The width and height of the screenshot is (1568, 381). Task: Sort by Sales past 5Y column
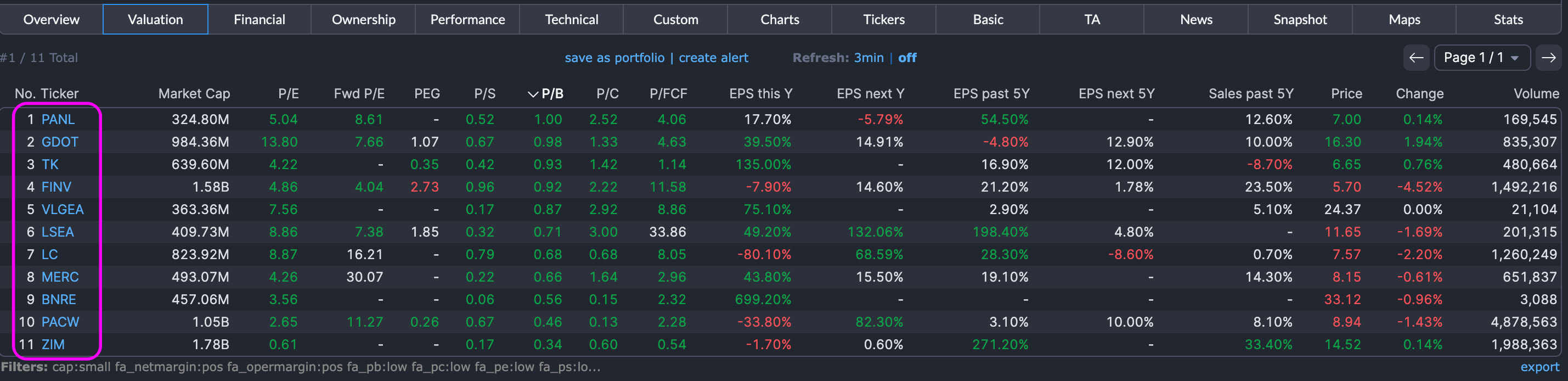[x=1251, y=94]
